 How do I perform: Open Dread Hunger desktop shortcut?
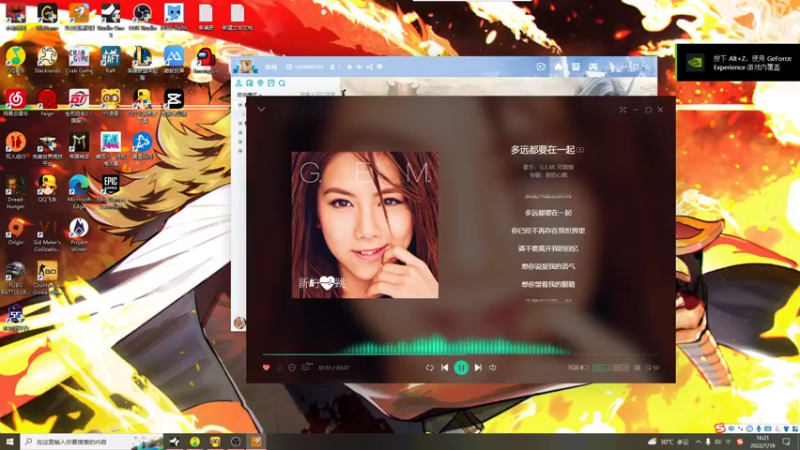click(15, 192)
